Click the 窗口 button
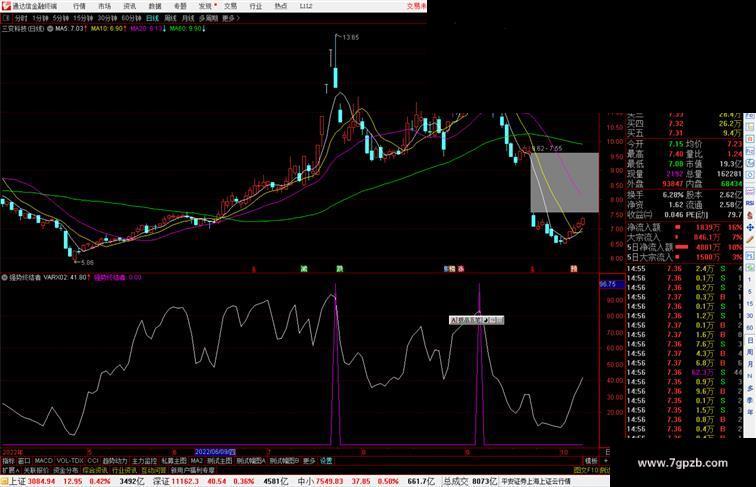The height and width of the screenshot is (487, 756). 24,461
